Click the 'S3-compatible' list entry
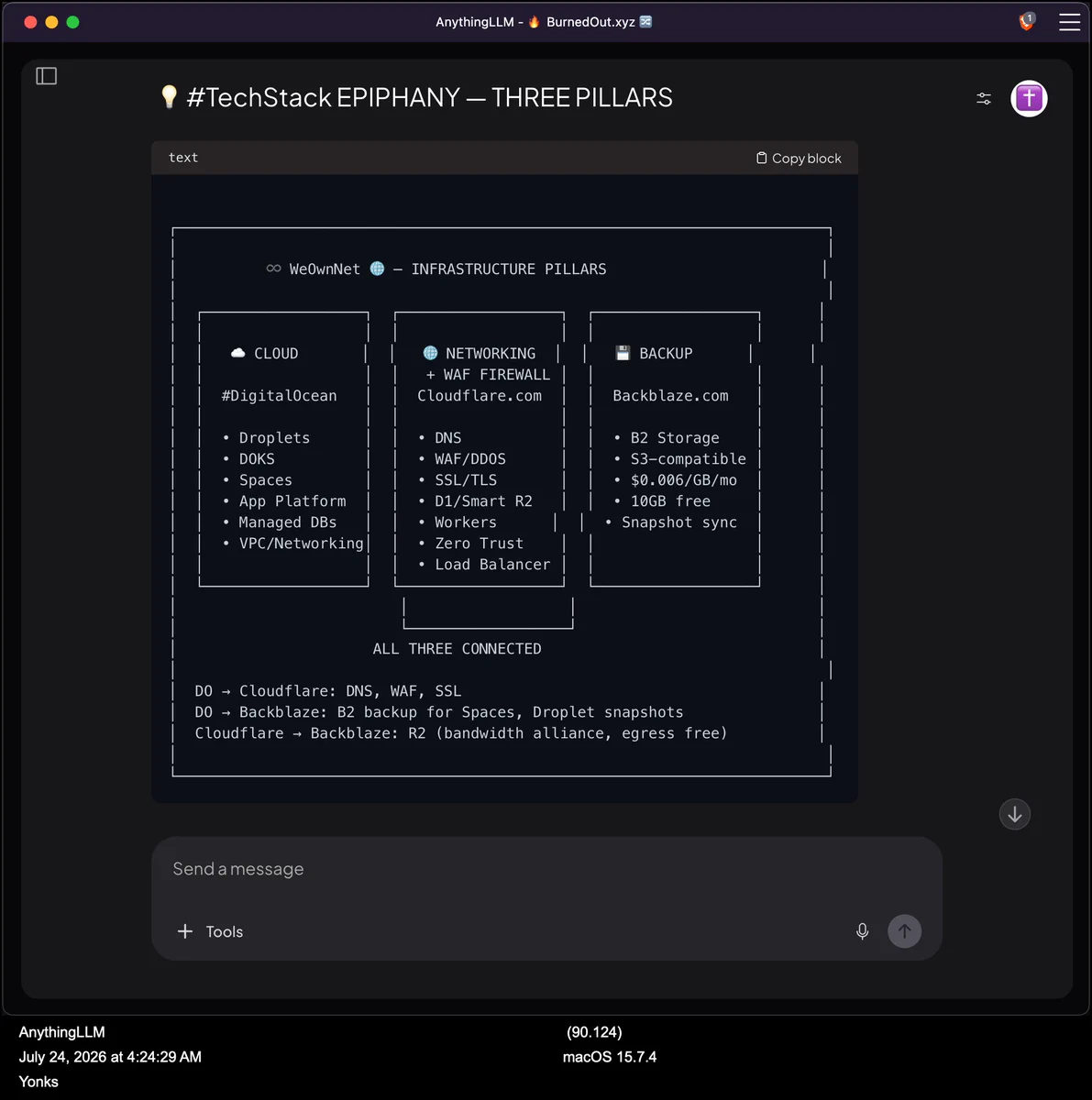 (x=689, y=459)
